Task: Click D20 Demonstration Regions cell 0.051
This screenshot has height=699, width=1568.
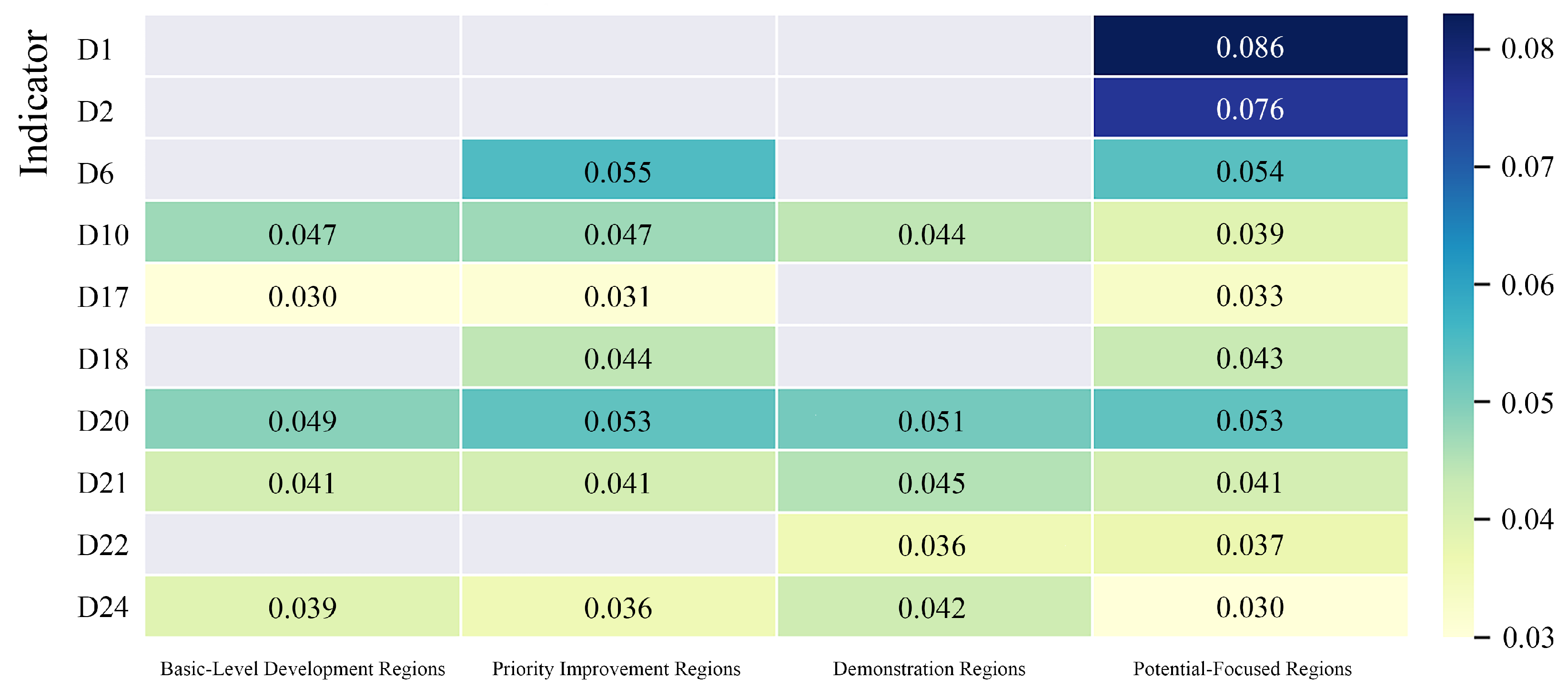Action: click(x=932, y=421)
